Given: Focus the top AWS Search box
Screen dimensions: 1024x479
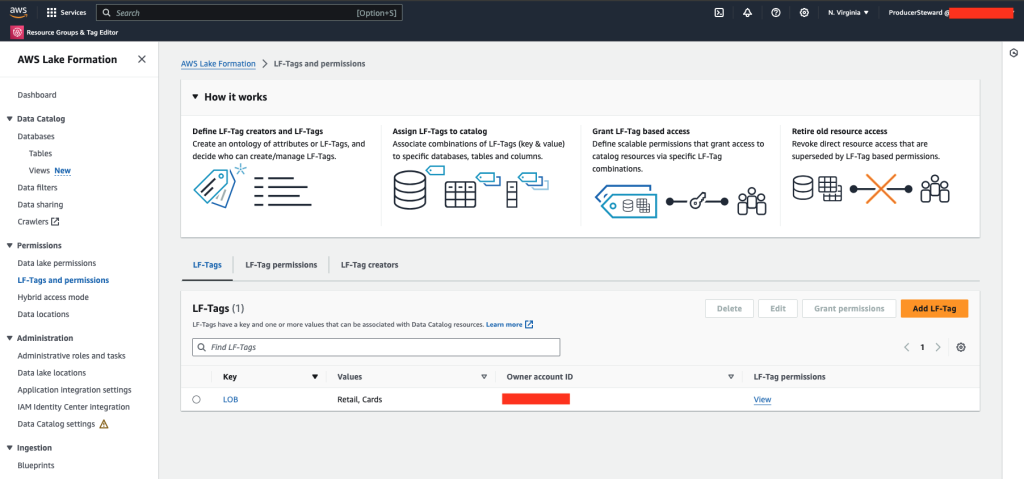Looking at the screenshot, I should click(249, 12).
